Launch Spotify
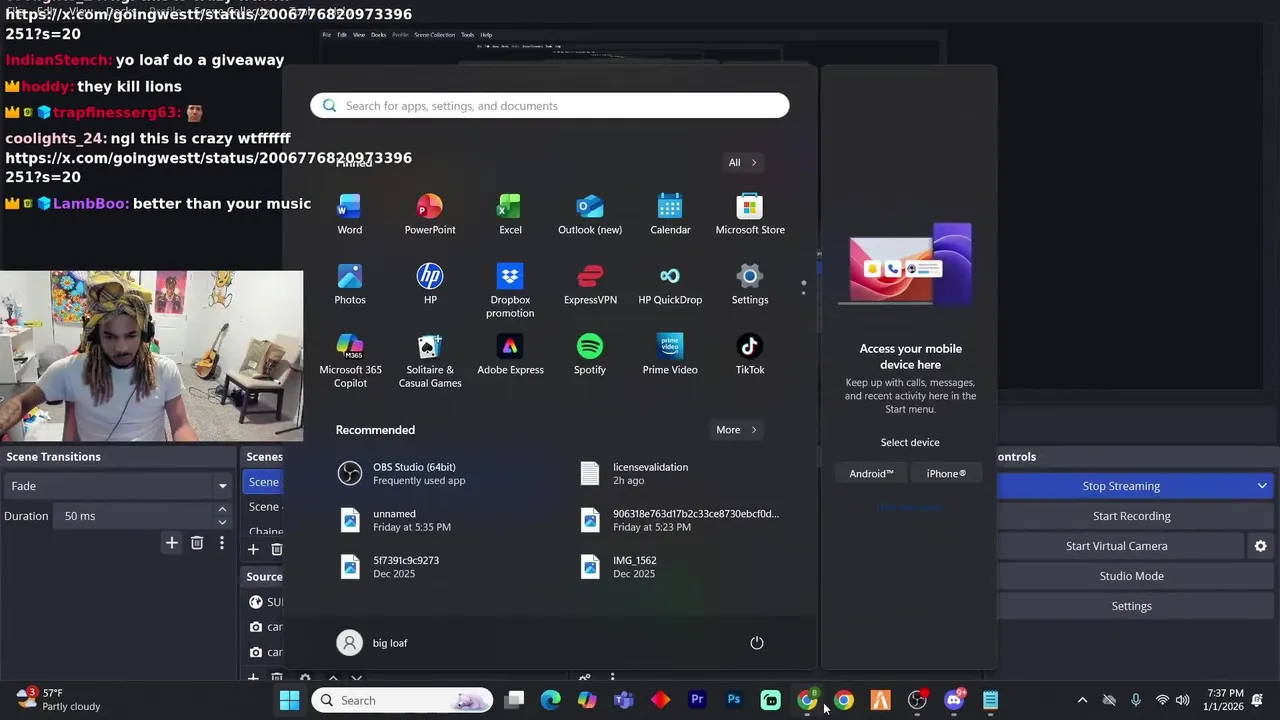 click(x=590, y=355)
